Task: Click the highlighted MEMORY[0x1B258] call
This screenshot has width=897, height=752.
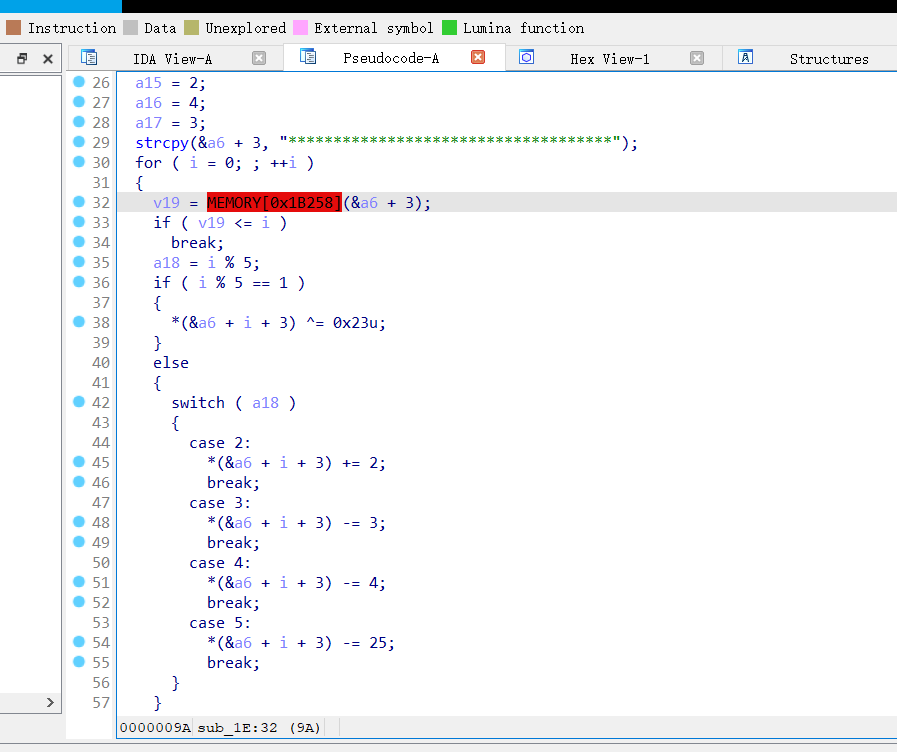Action: click(274, 203)
